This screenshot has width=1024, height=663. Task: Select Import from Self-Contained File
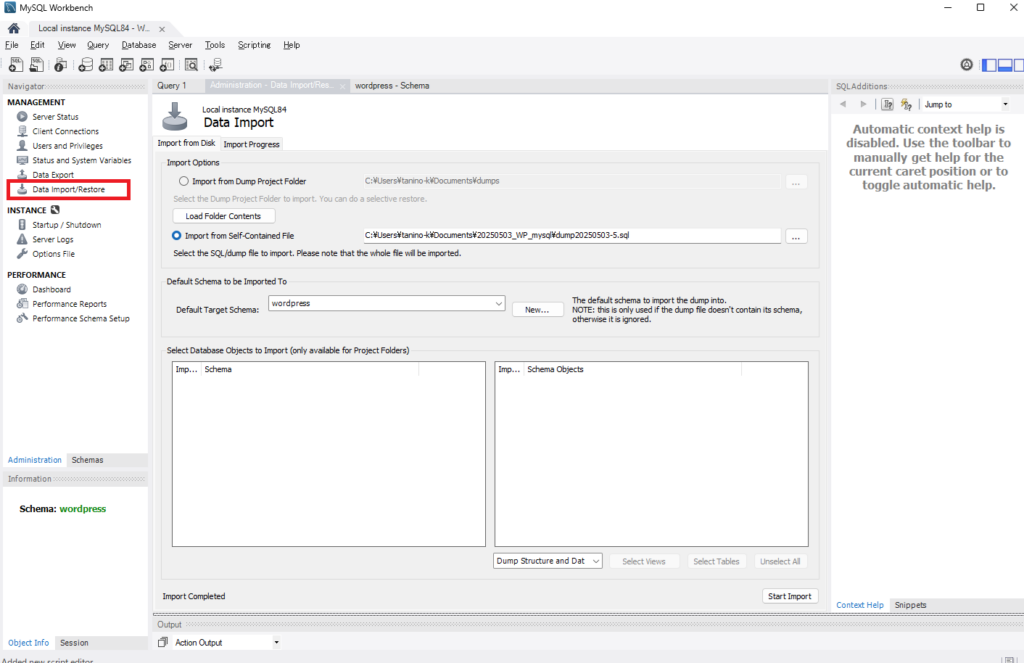point(176,235)
